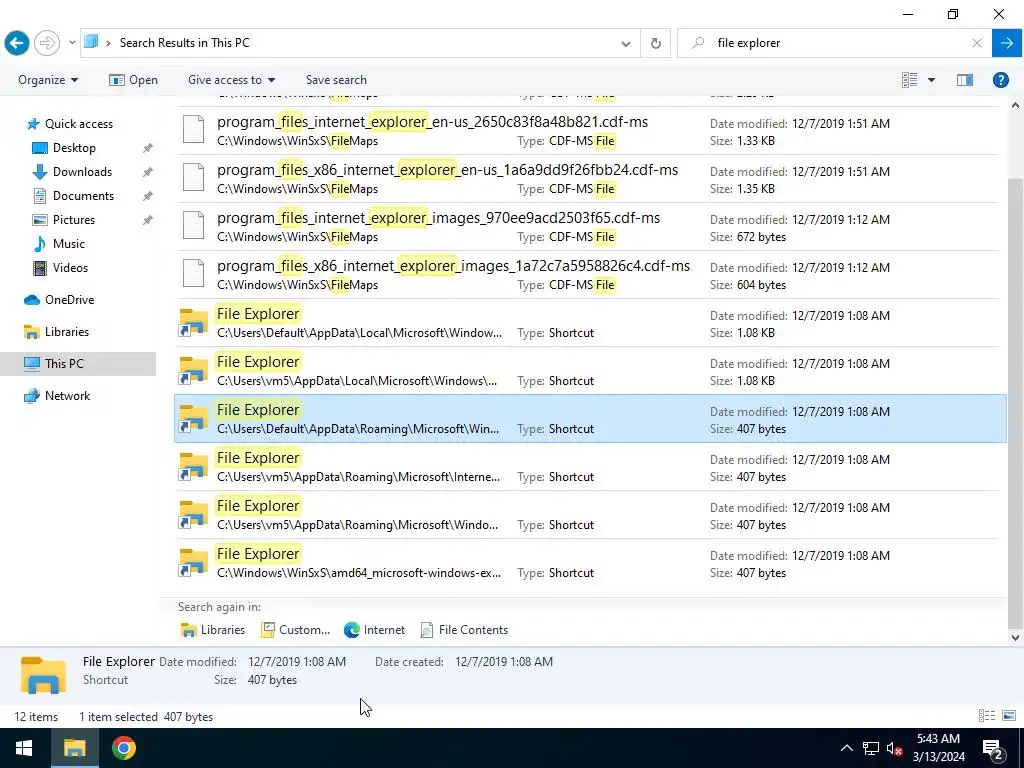1024x768 pixels.
Task: Open network status in system tray
Action: click(x=871, y=748)
